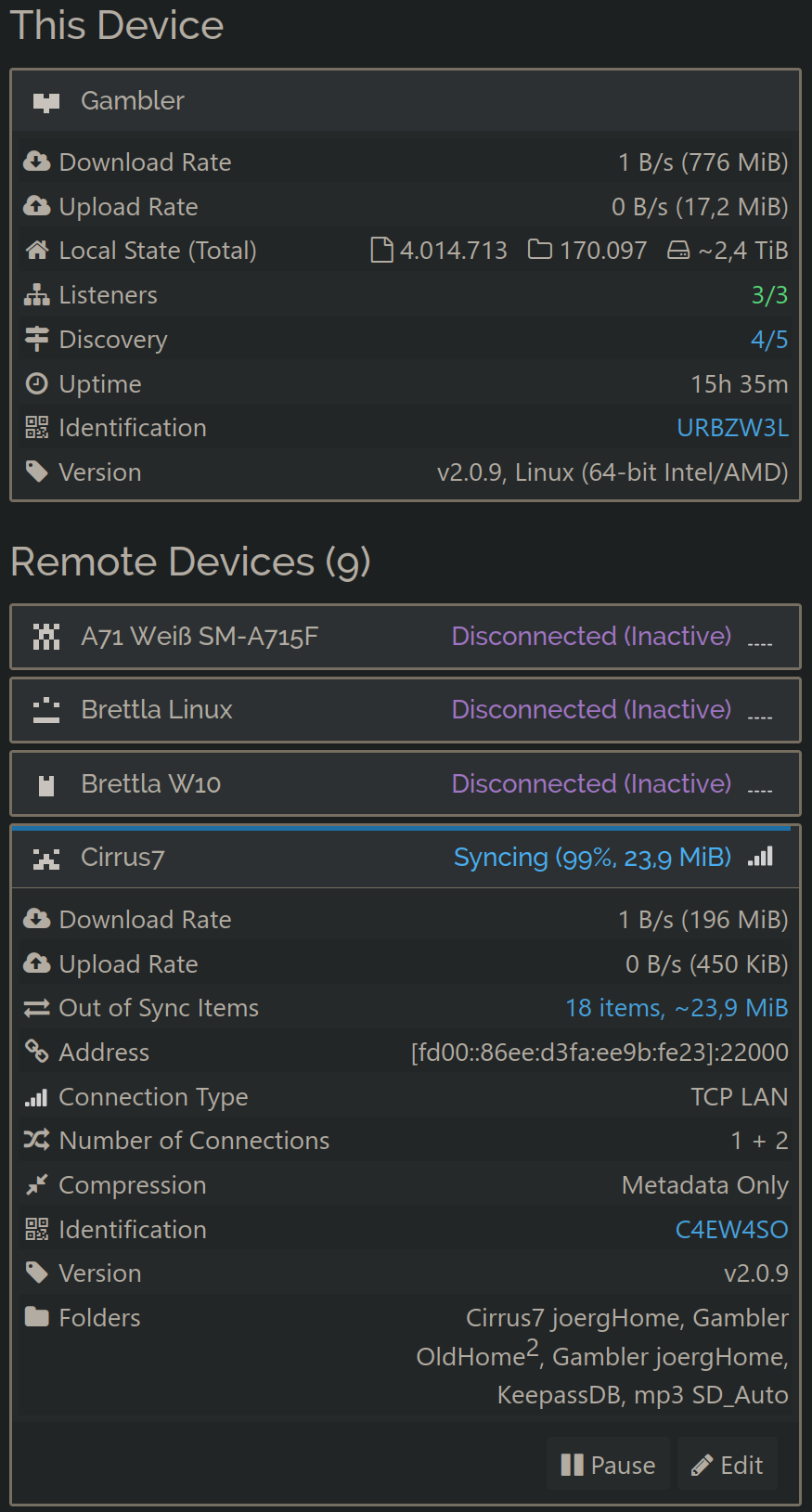Screen dimensions: 812x1512
Task: Collapse the Gambler device panel
Action: coord(371,101)
